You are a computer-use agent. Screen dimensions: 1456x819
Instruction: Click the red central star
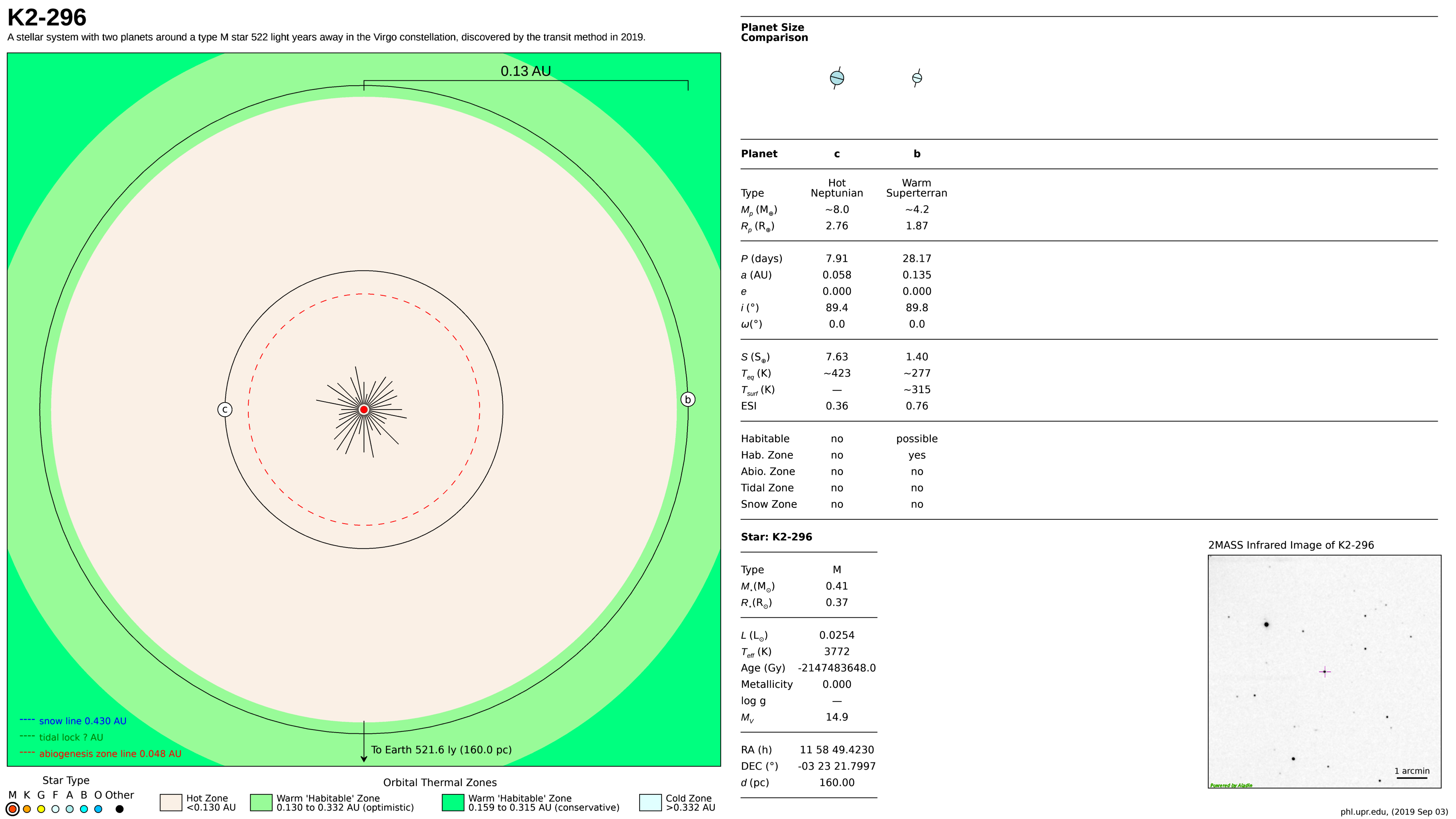[364, 409]
